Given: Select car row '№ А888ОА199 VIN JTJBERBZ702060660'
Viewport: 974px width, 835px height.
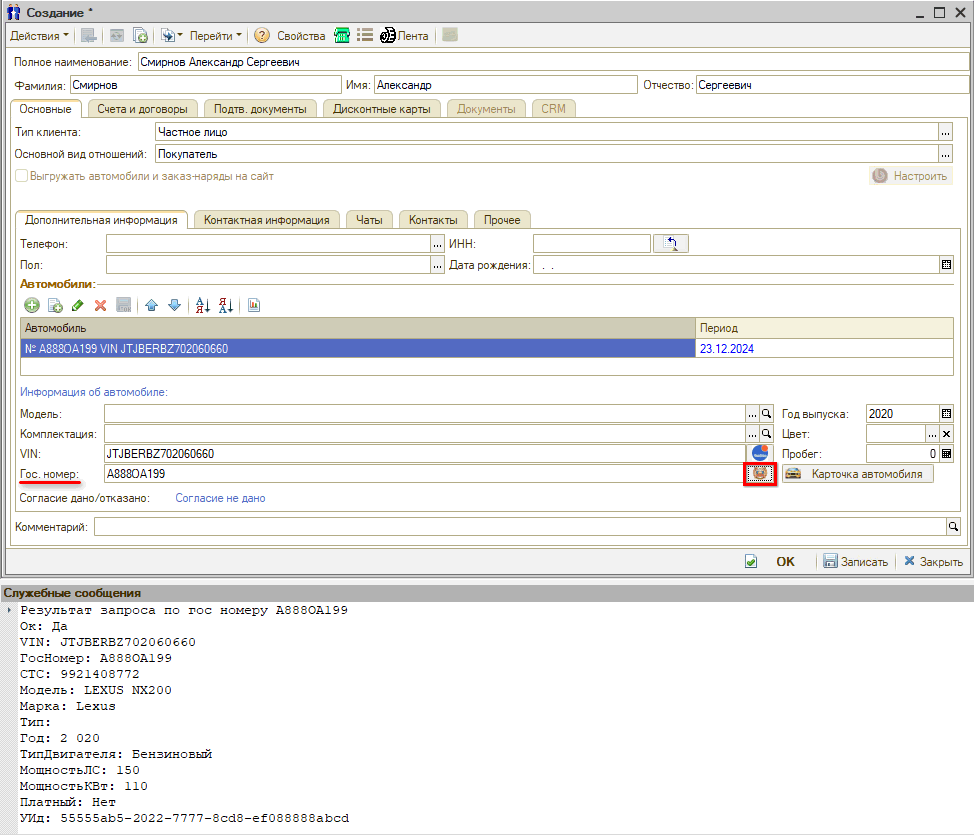Looking at the screenshot, I should (x=358, y=349).
